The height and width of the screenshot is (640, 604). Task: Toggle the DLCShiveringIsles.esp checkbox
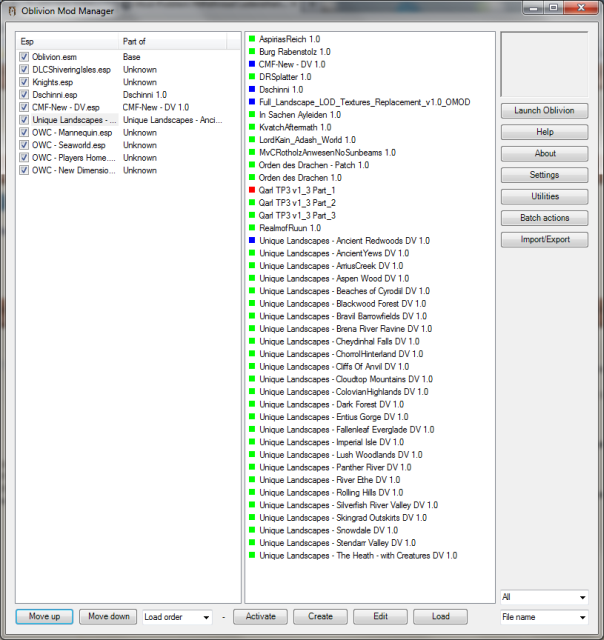pos(24,70)
